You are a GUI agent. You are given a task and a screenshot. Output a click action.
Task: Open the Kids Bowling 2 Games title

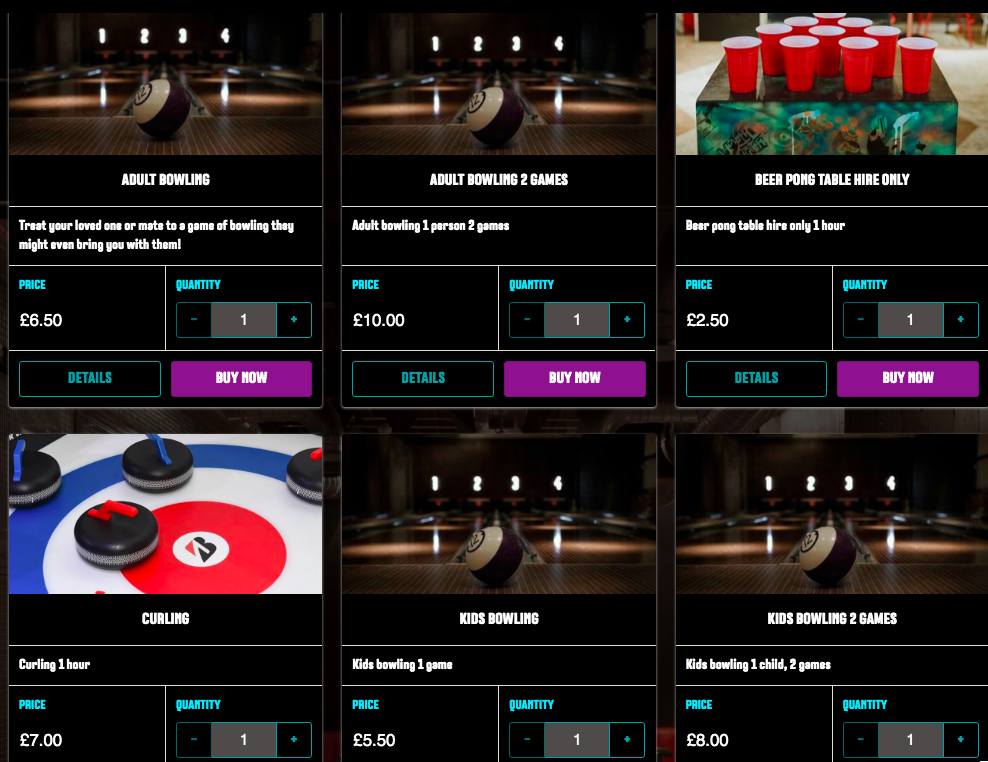832,619
